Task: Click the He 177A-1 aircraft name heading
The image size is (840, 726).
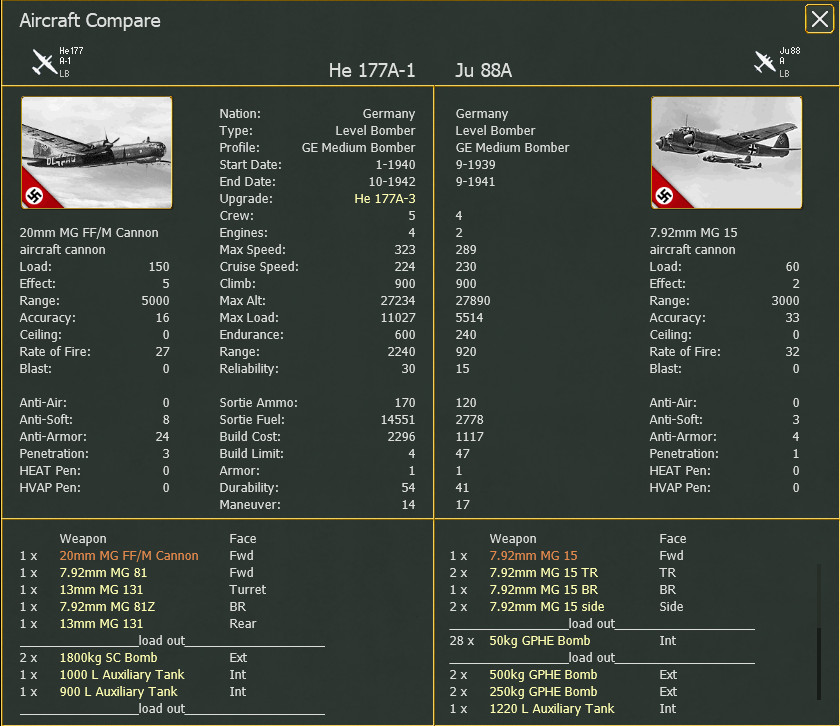Action: [x=372, y=70]
